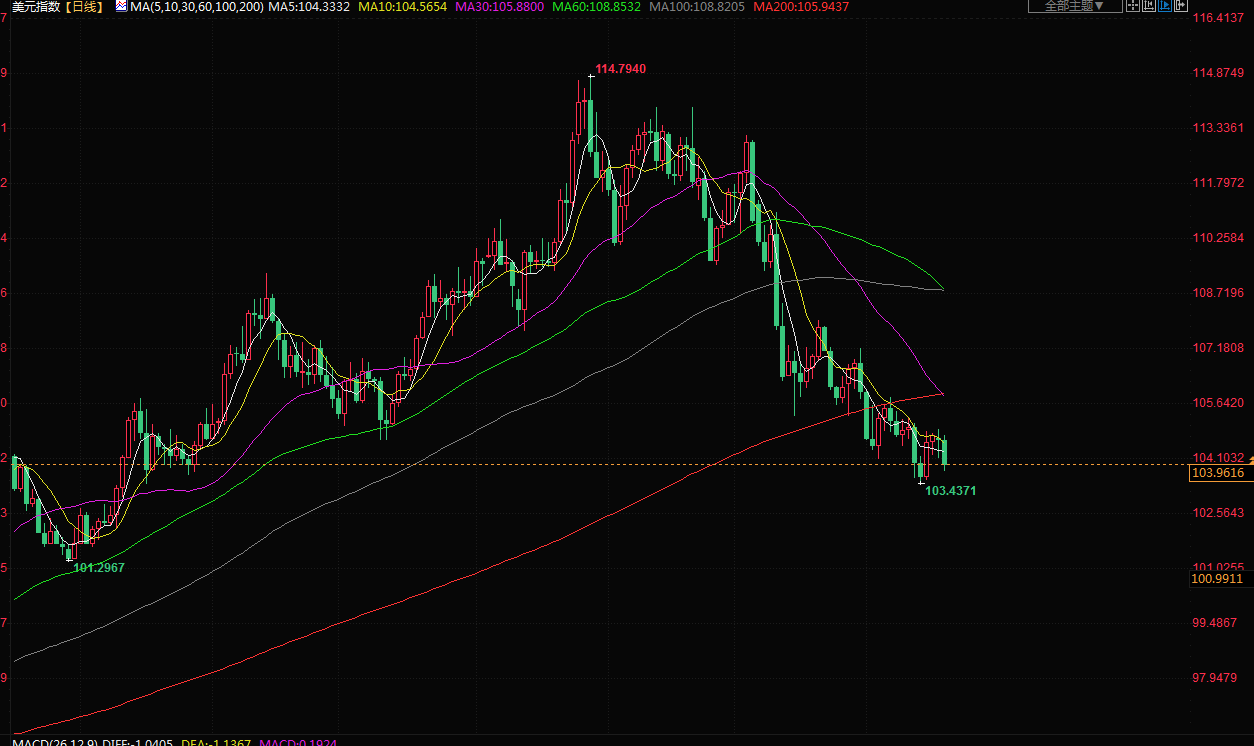The width and height of the screenshot is (1254, 746).
Task: Click the exit-arrow icon at top right
Action: [x=1181, y=5]
